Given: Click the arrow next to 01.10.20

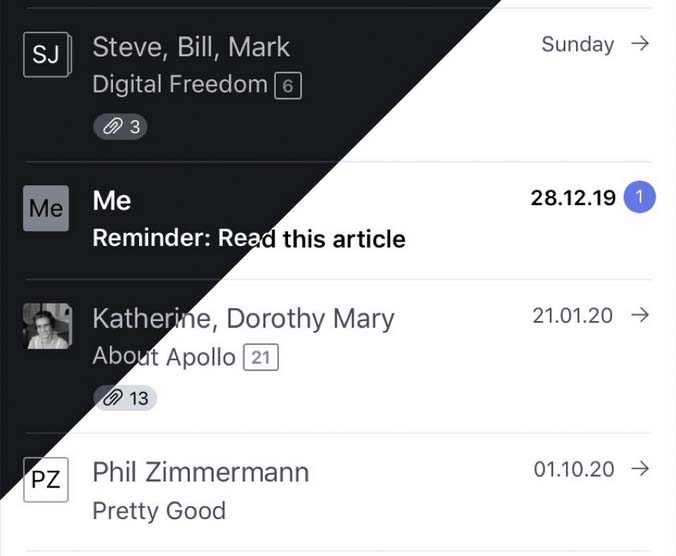Looking at the screenshot, I should tap(640, 469).
